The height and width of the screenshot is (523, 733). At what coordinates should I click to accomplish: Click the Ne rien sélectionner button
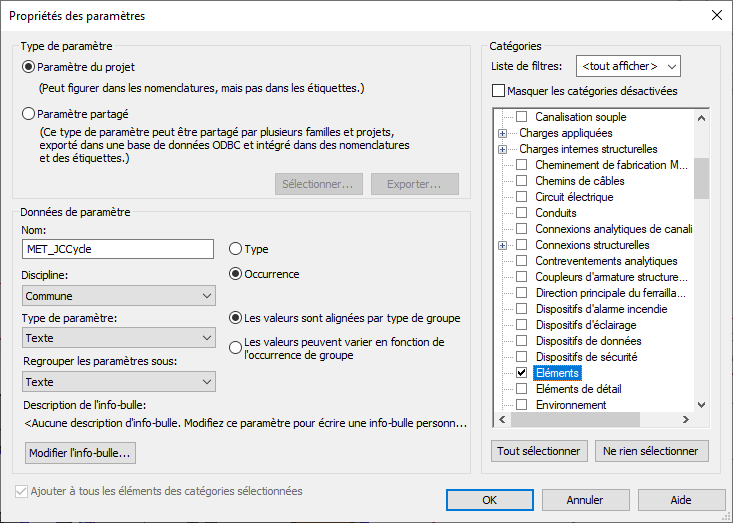coord(651,451)
